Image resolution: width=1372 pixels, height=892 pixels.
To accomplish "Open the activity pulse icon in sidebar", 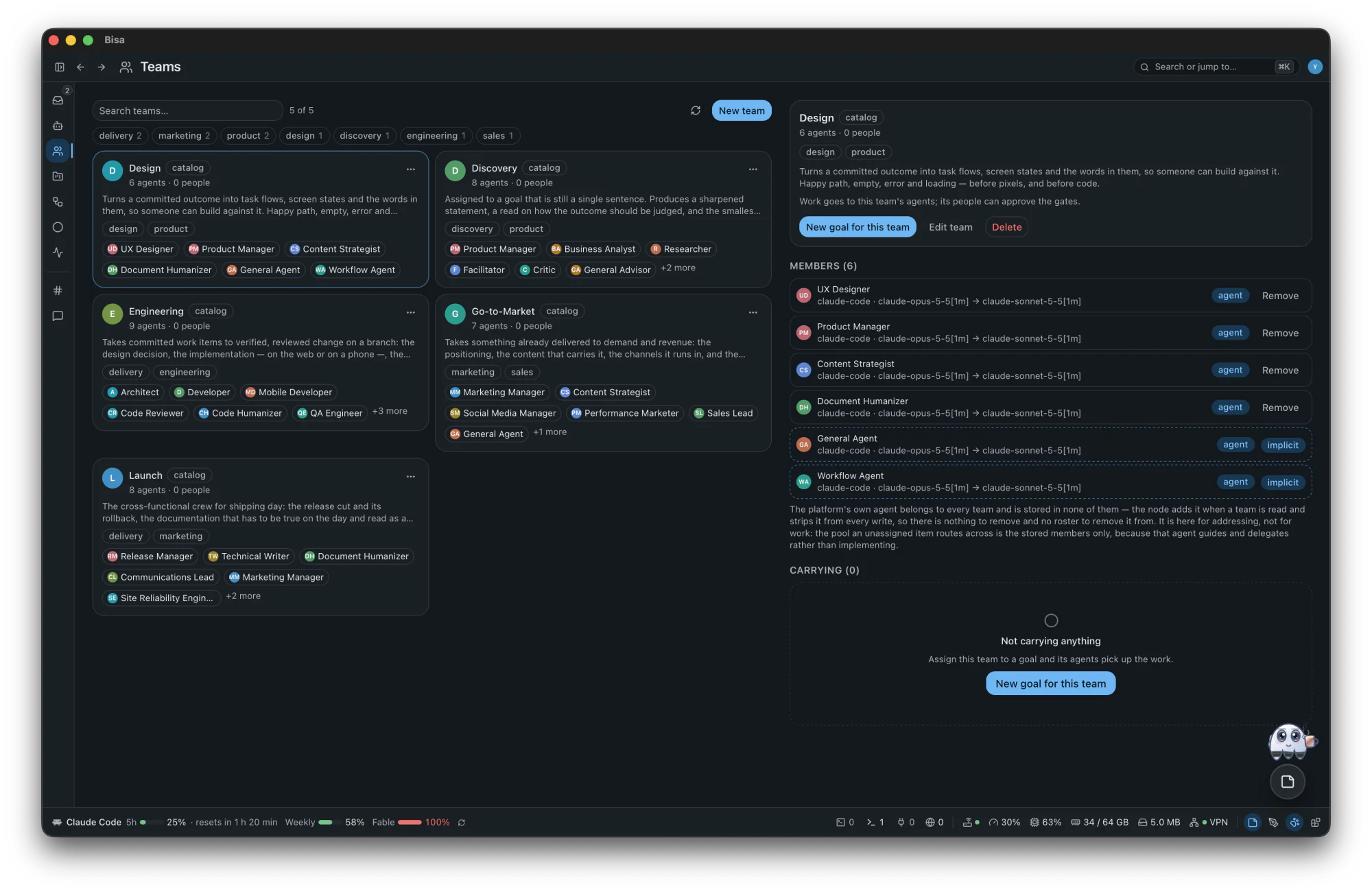I will (58, 253).
